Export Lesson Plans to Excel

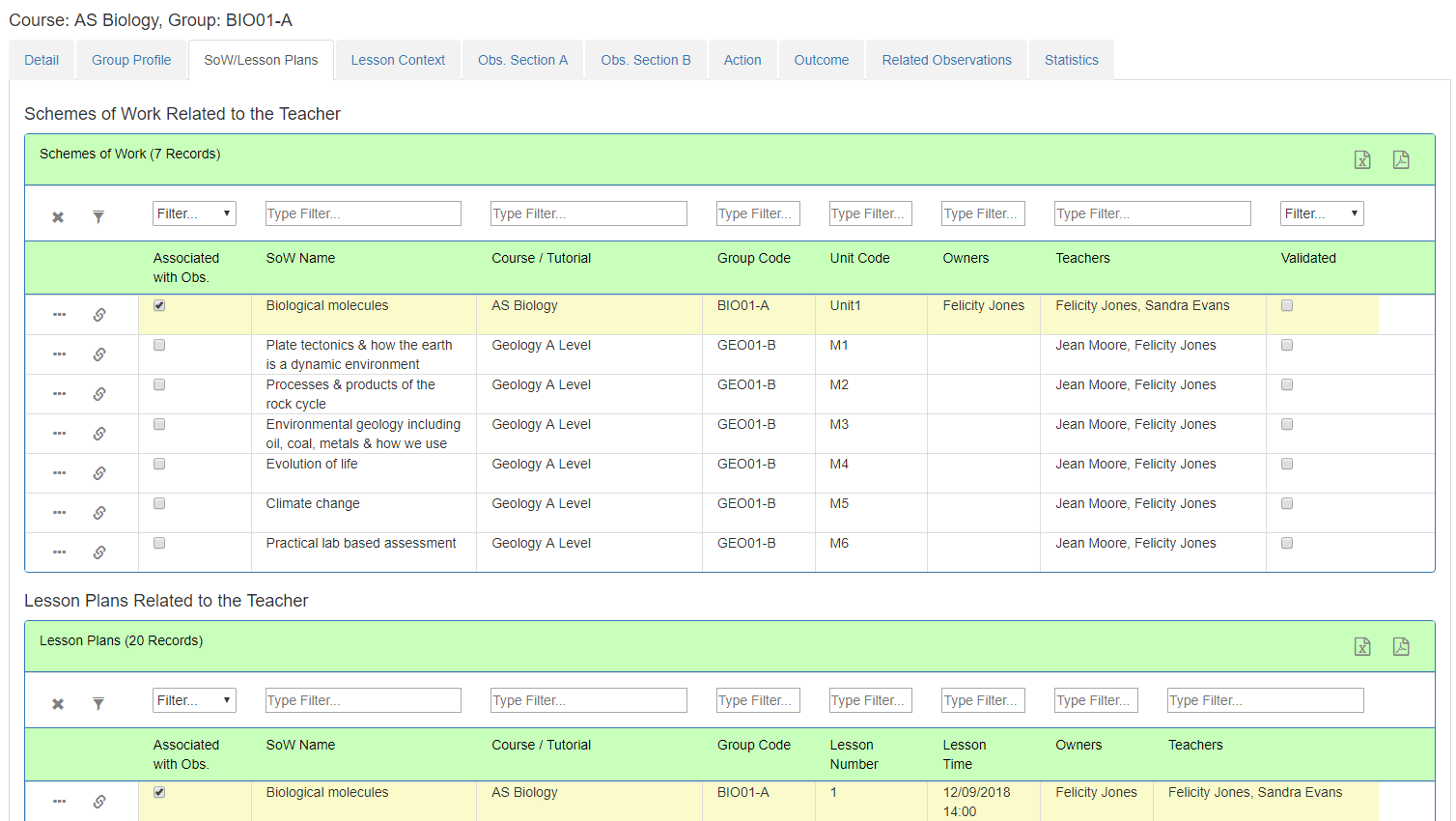[1362, 647]
